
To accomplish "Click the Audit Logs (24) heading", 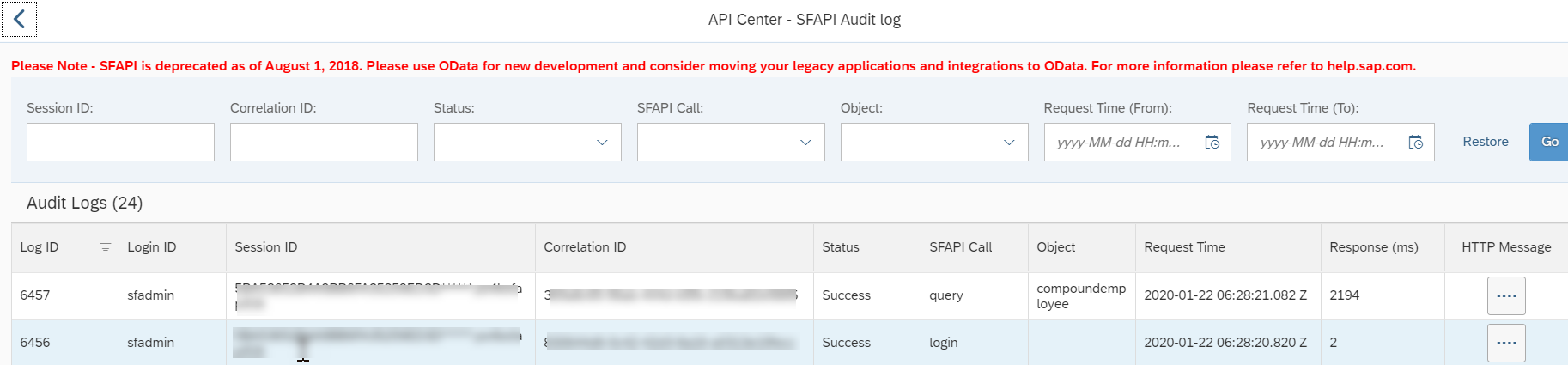I will pos(85,203).
